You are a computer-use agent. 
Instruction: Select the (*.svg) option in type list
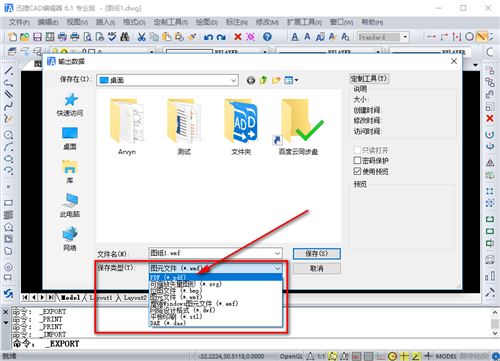(x=215, y=284)
